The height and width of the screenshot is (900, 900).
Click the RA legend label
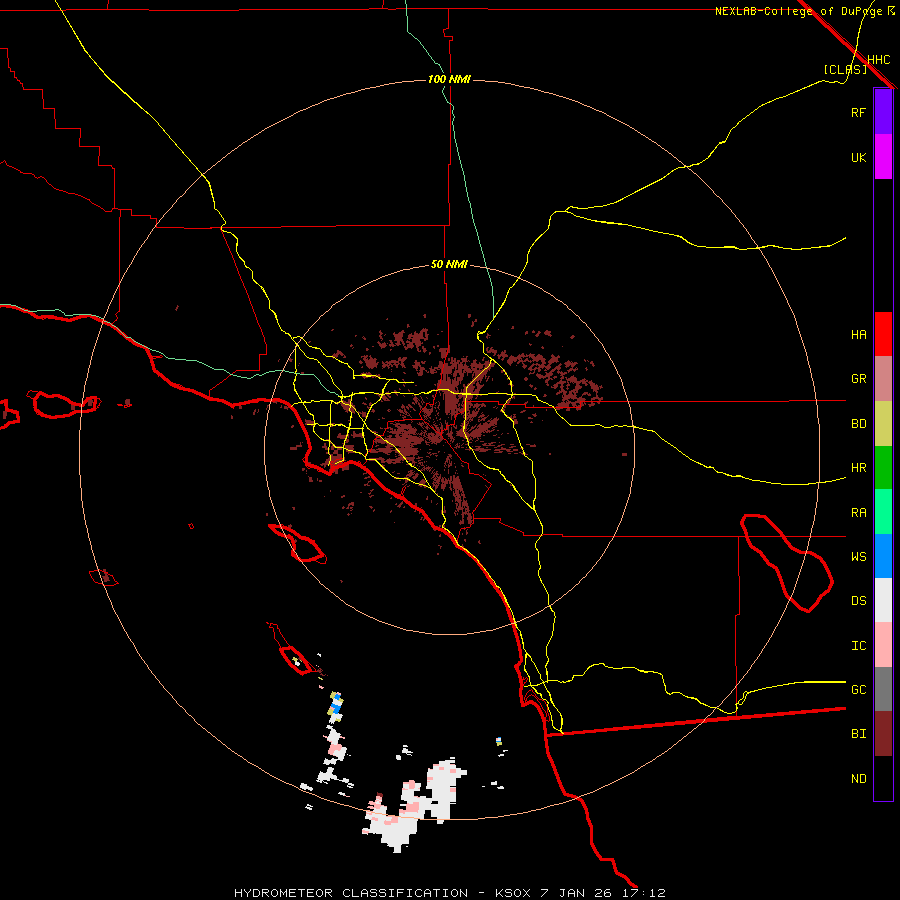(x=858, y=513)
